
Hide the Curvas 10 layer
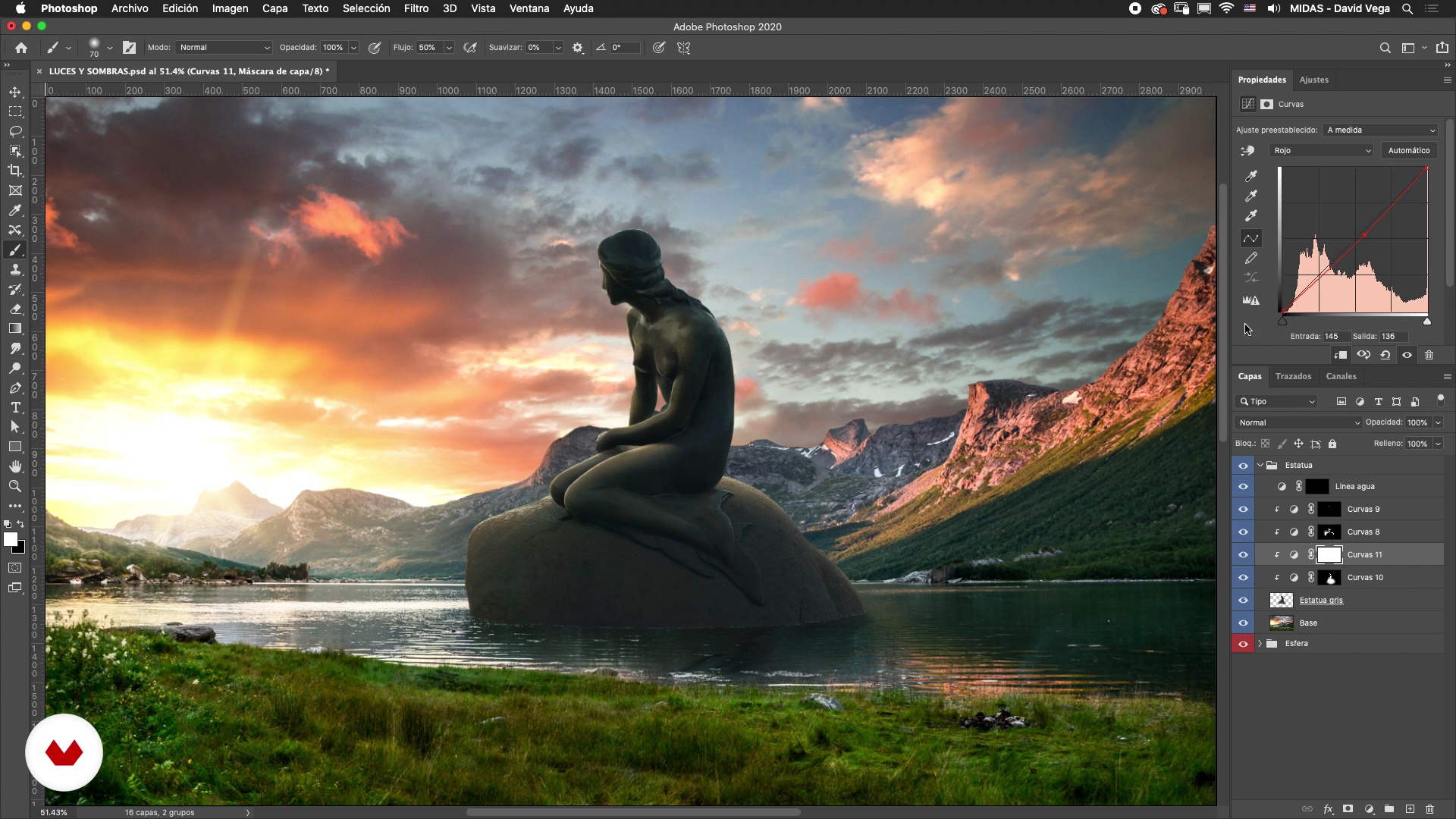[1243, 578]
